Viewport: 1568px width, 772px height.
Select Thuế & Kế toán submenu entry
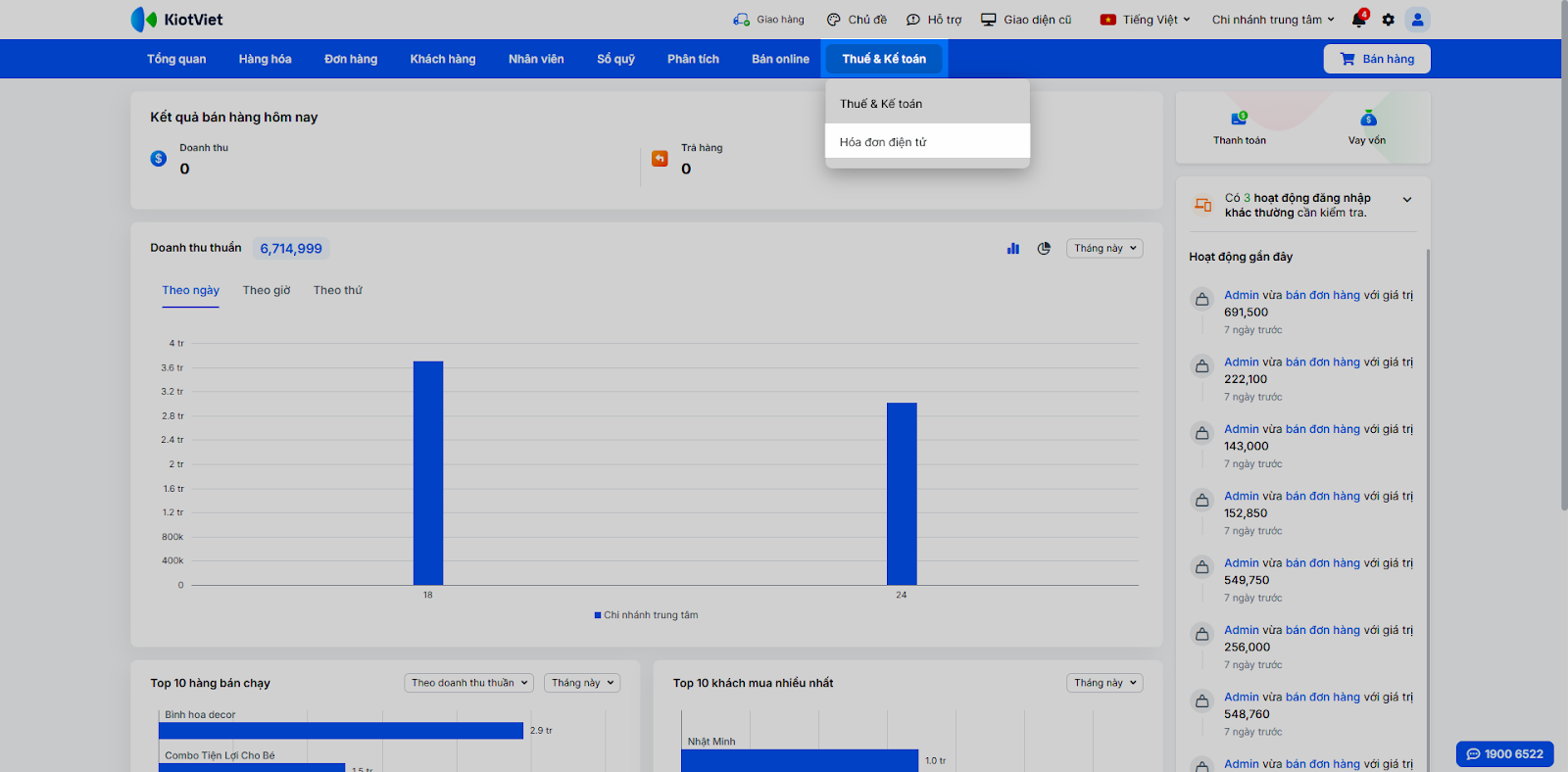[927, 104]
